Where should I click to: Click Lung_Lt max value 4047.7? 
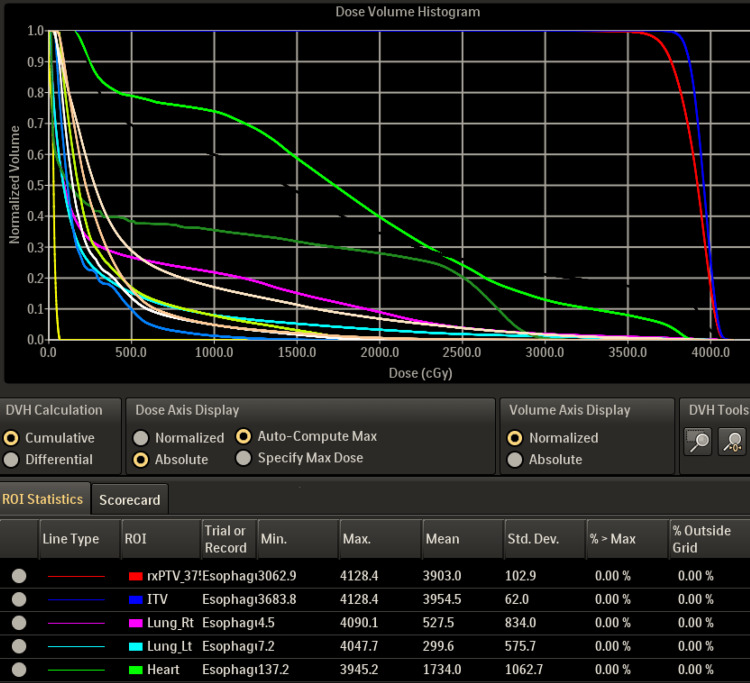359,646
